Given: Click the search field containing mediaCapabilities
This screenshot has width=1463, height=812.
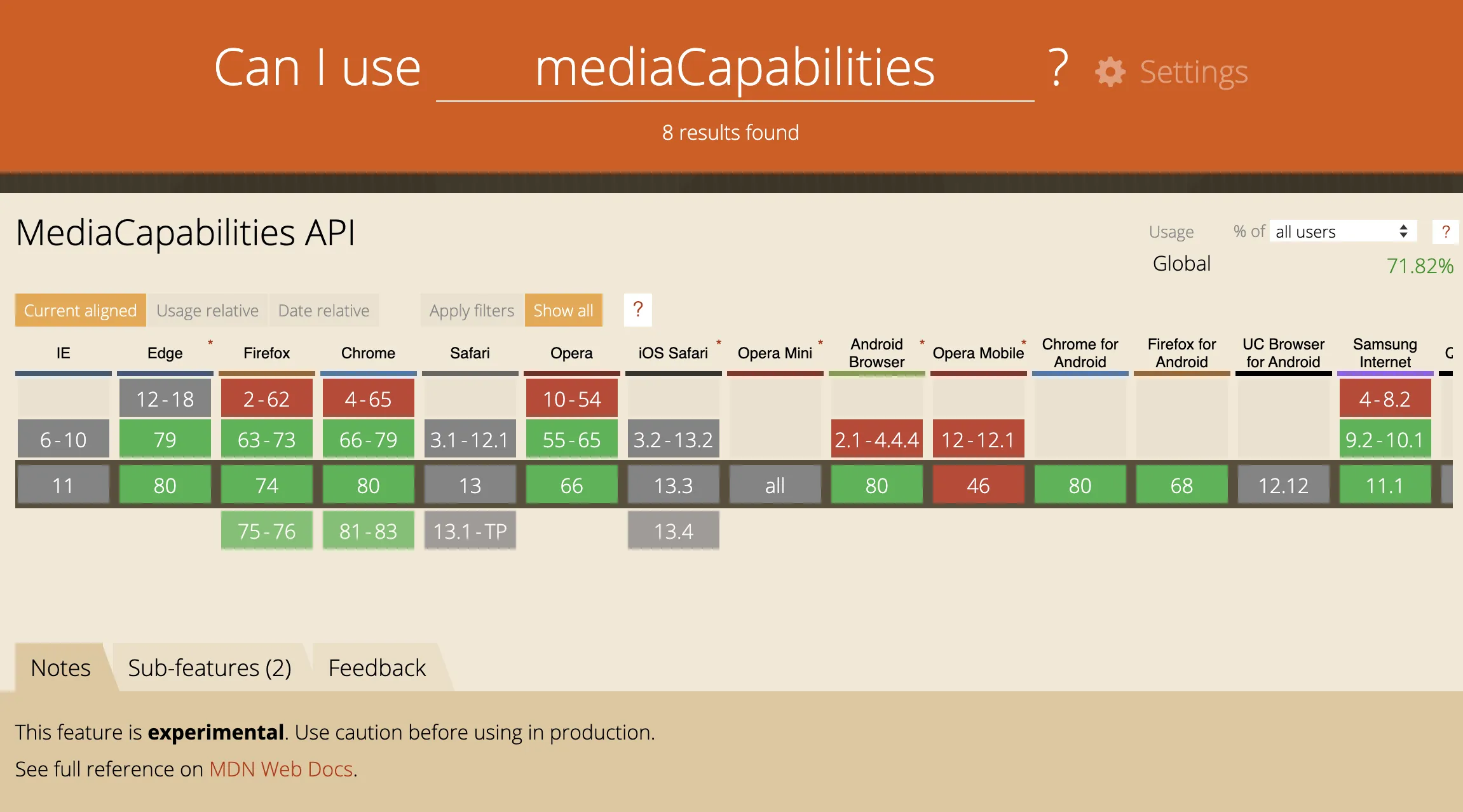Looking at the screenshot, I should click(735, 68).
